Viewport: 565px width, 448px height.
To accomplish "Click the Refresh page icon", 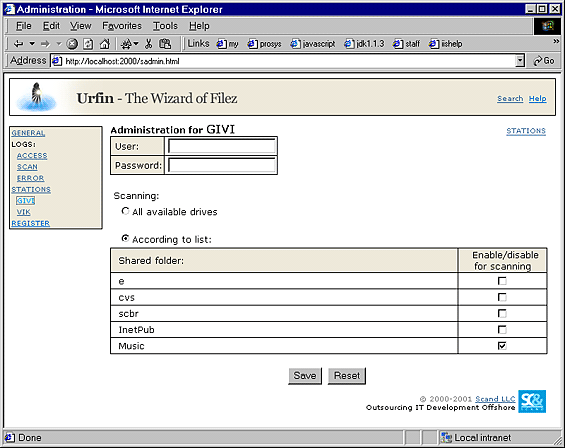I will click(88, 44).
